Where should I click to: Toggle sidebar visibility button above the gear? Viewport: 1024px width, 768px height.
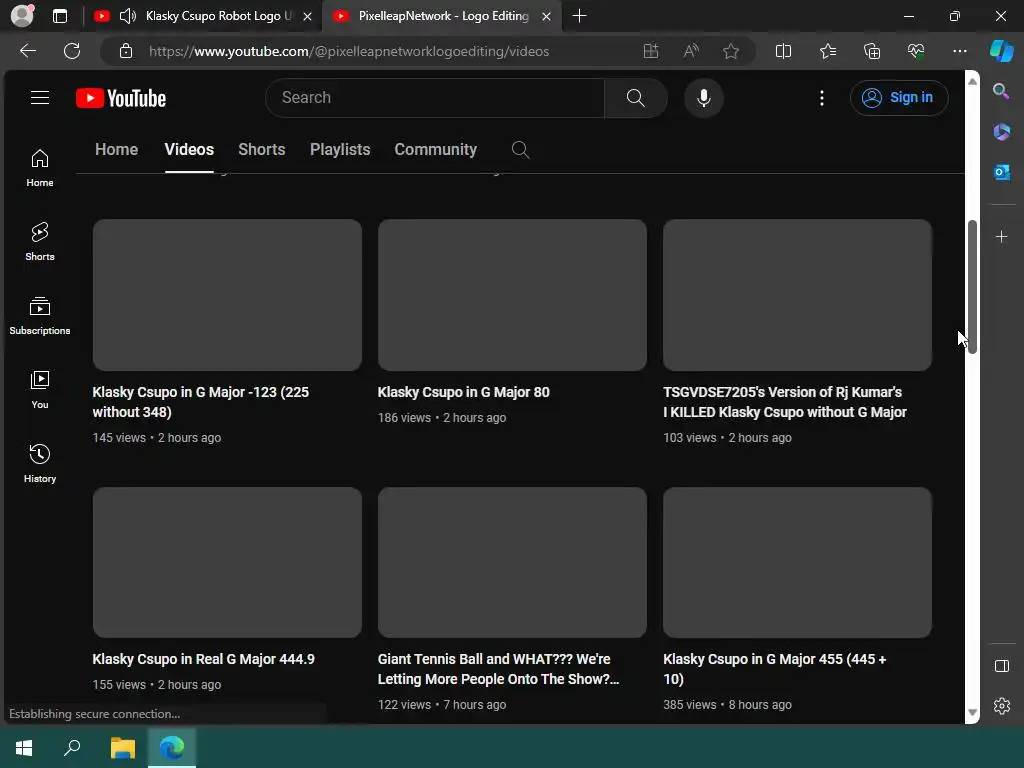click(x=1001, y=665)
